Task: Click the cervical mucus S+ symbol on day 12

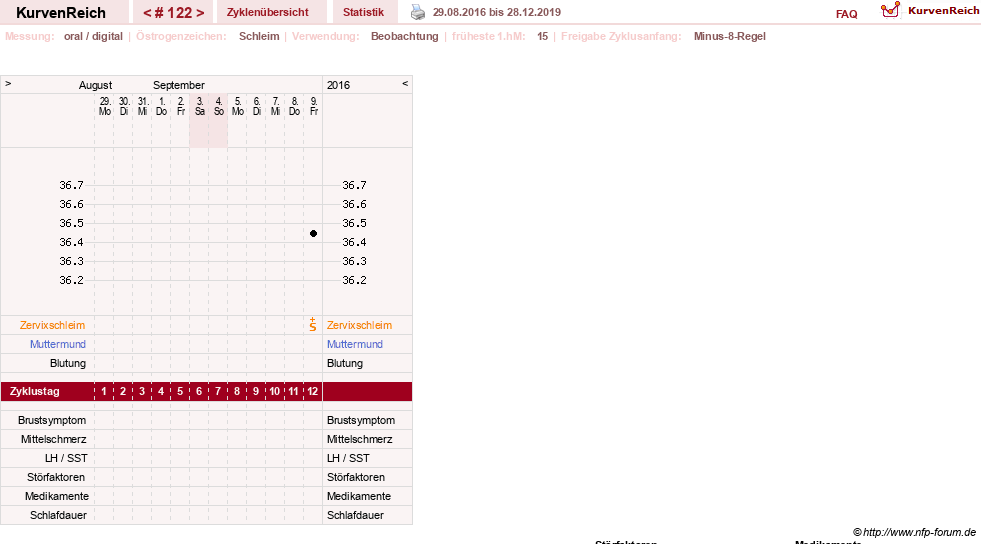Action: [x=313, y=325]
